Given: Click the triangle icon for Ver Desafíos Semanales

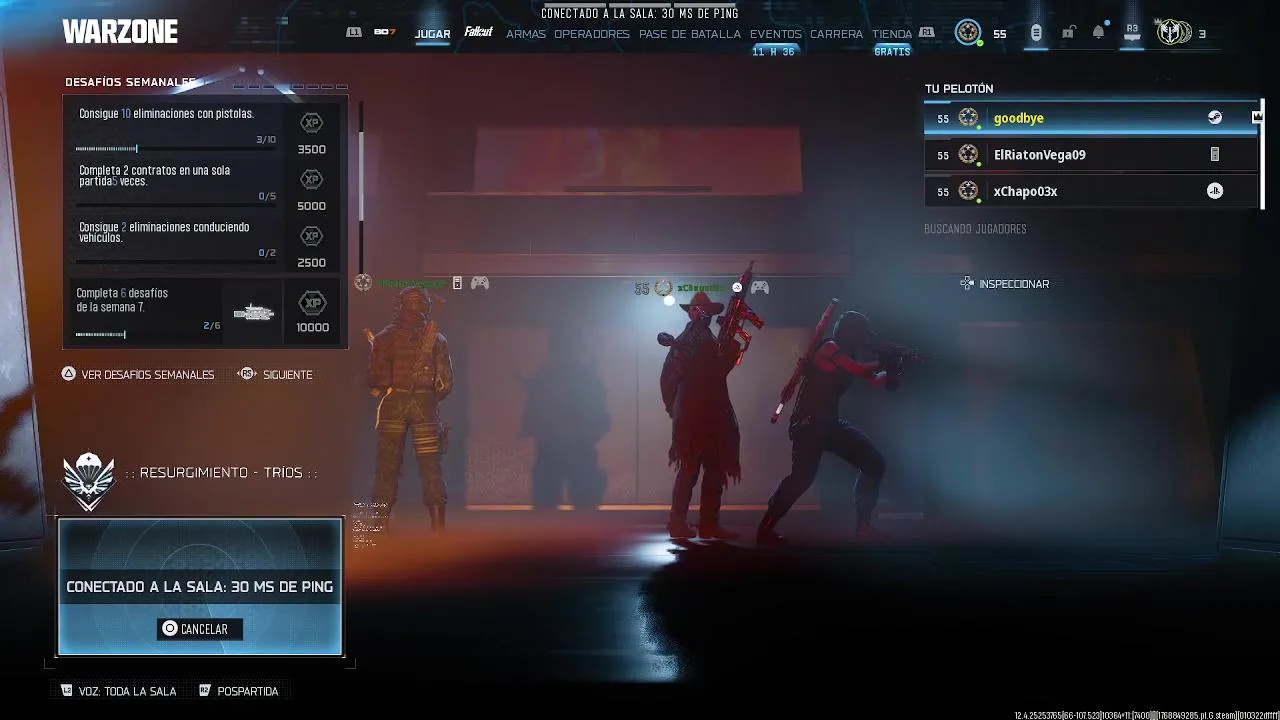Looking at the screenshot, I should click(x=69, y=374).
